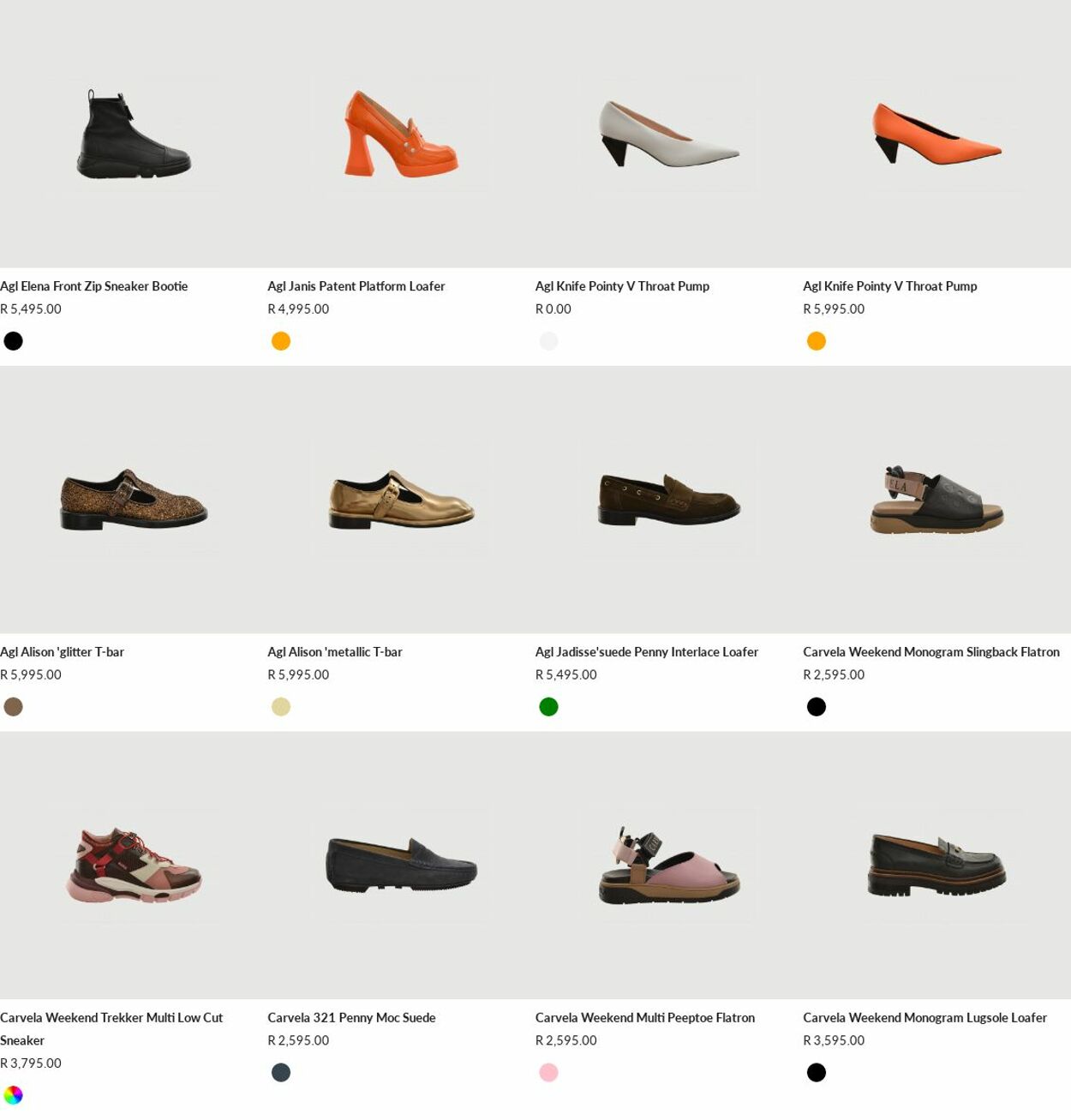Open Carvela Weekend Monogram Slingback Flatron title
The width and height of the screenshot is (1071, 1120).
point(931,652)
